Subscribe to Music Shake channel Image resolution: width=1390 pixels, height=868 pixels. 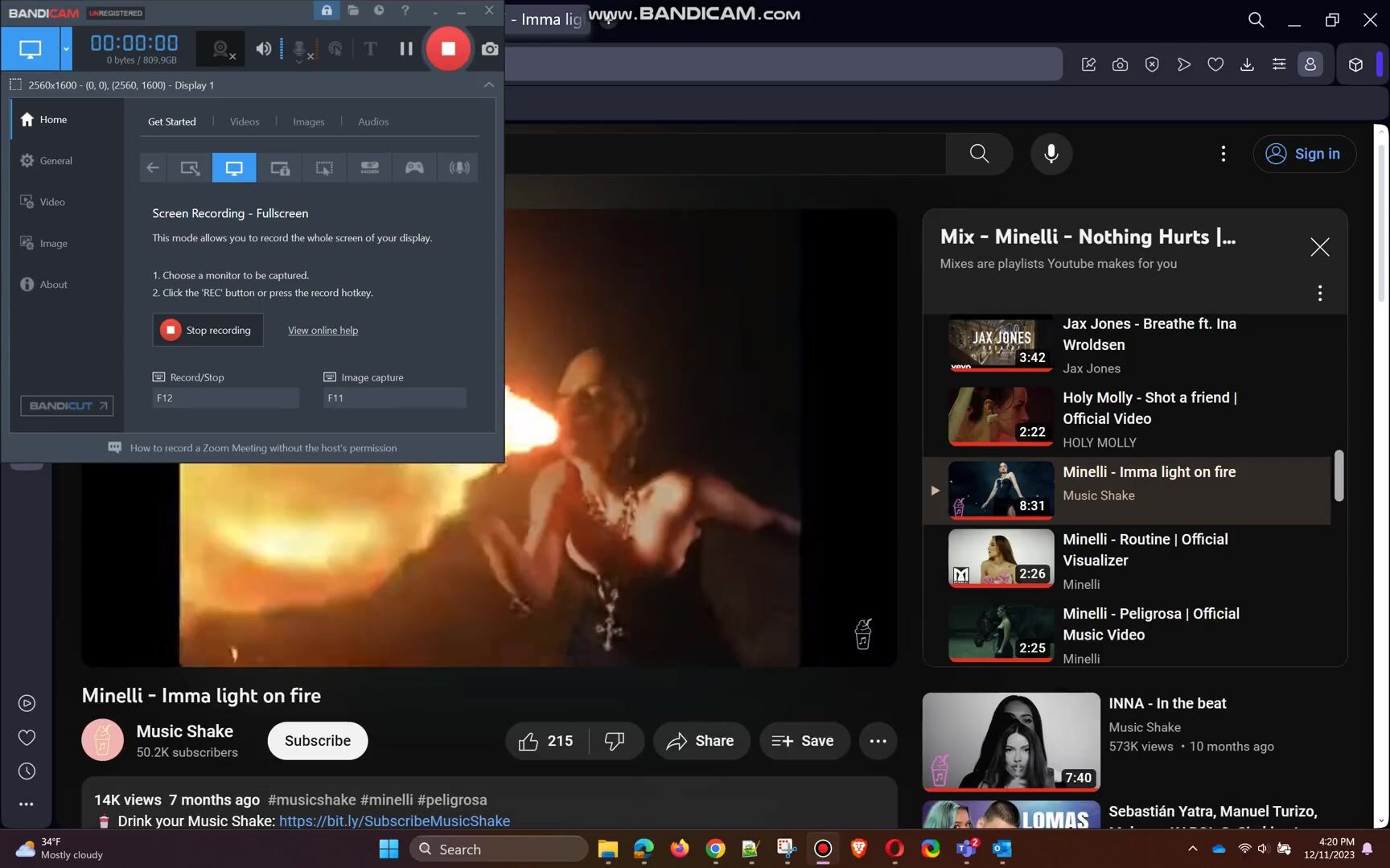(317, 741)
